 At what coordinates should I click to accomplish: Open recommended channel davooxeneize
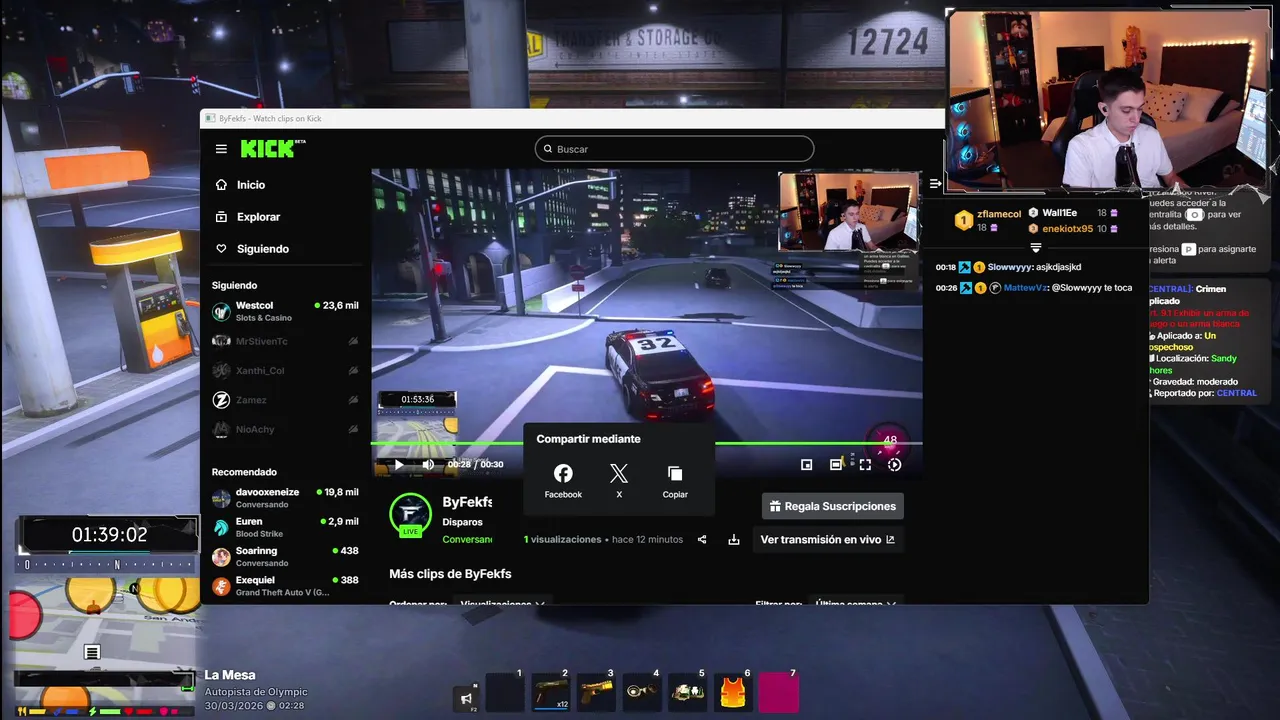tap(285, 498)
